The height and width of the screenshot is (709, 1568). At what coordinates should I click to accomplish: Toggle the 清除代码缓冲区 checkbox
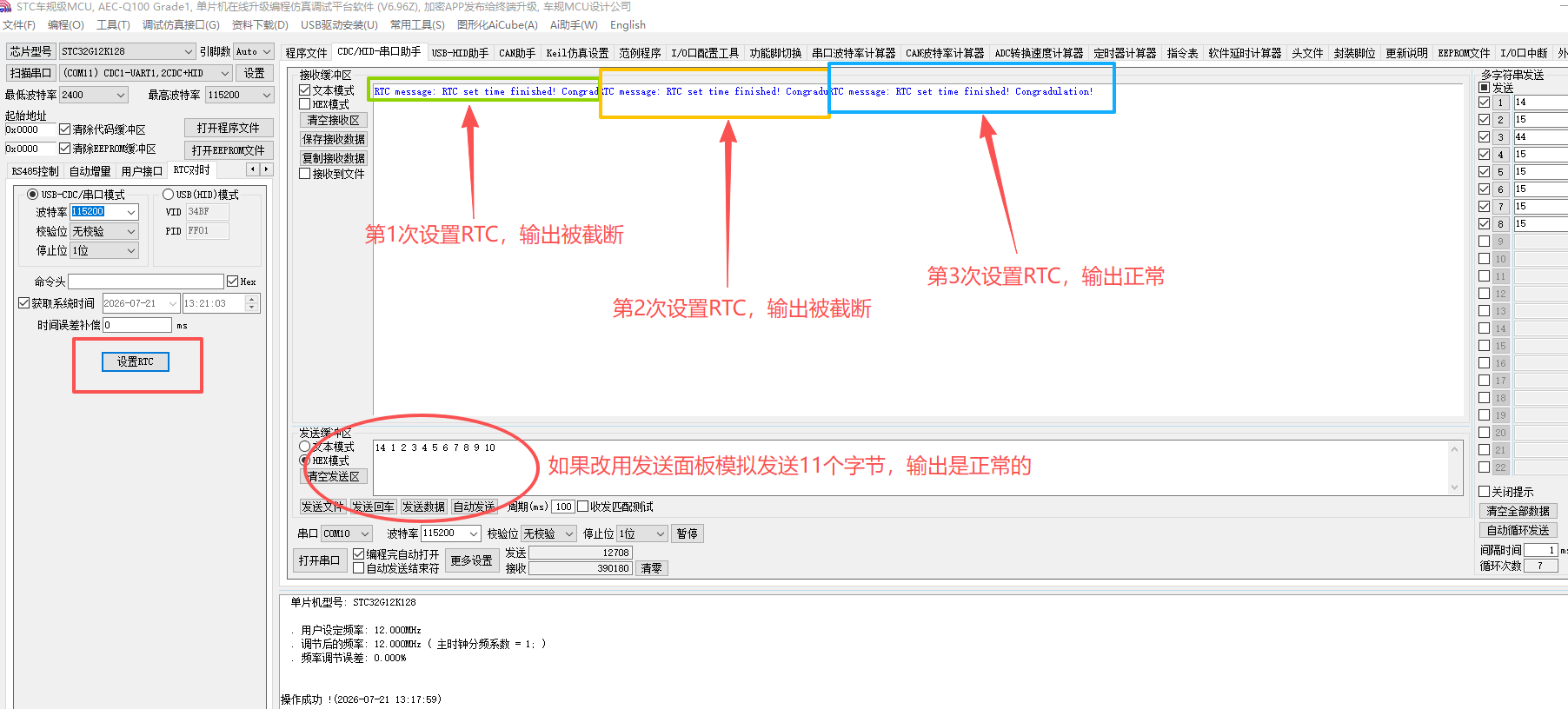(64, 129)
